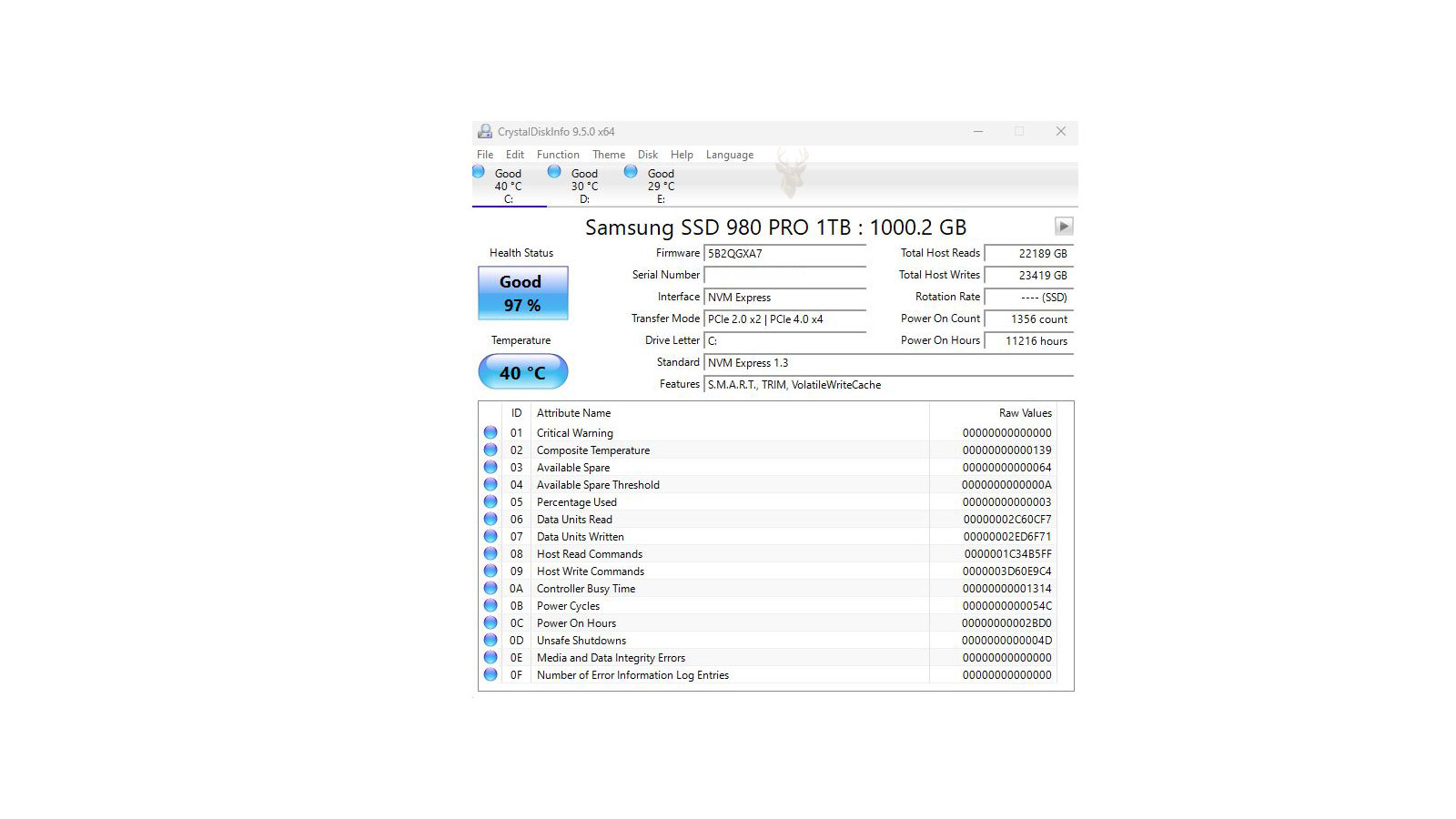Click the Standard field NVM Express 1.3
The image size is (1456, 819).
click(x=889, y=363)
